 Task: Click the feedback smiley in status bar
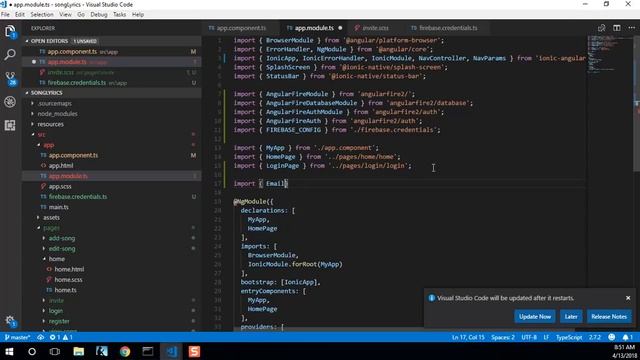[x=611, y=337]
